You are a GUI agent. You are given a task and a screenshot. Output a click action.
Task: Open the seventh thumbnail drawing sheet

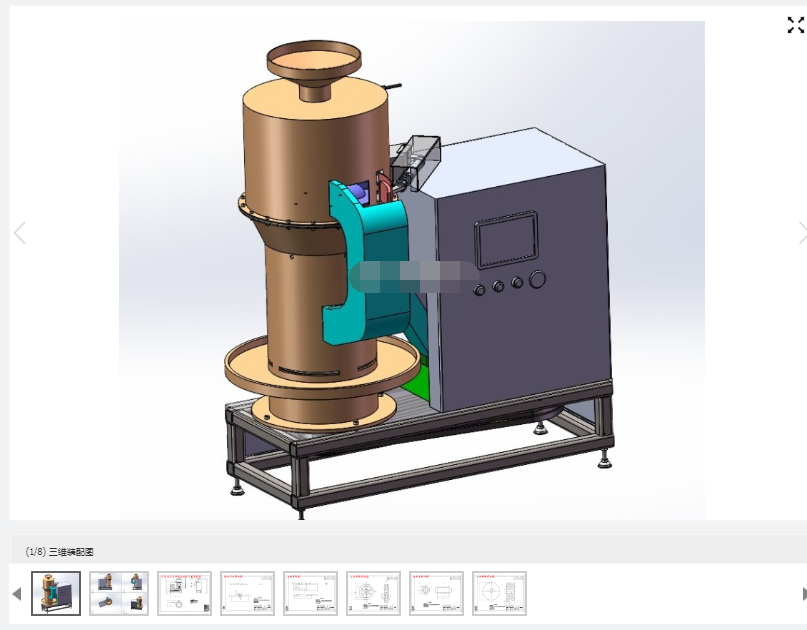(436, 593)
